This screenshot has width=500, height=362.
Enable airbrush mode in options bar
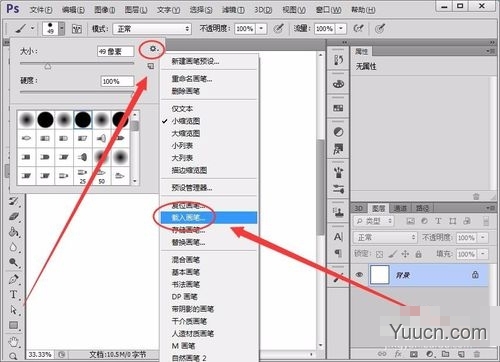tap(359, 29)
